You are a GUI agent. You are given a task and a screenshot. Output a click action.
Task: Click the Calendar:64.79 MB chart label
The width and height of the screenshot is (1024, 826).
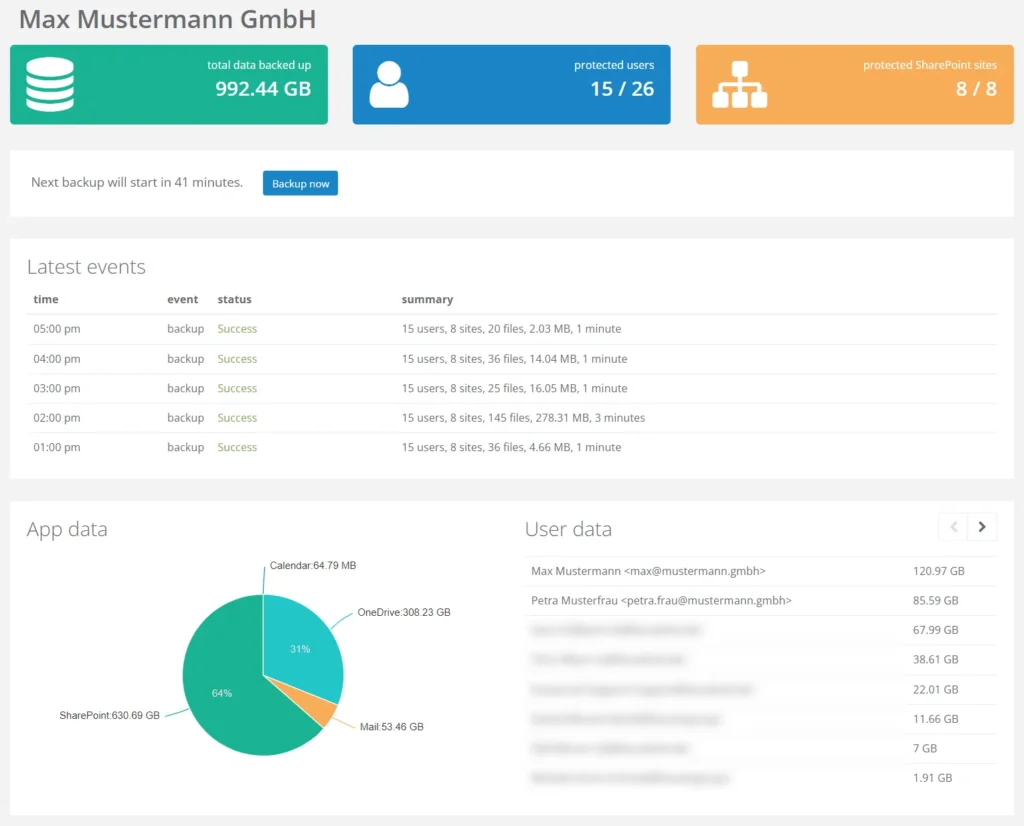312,565
